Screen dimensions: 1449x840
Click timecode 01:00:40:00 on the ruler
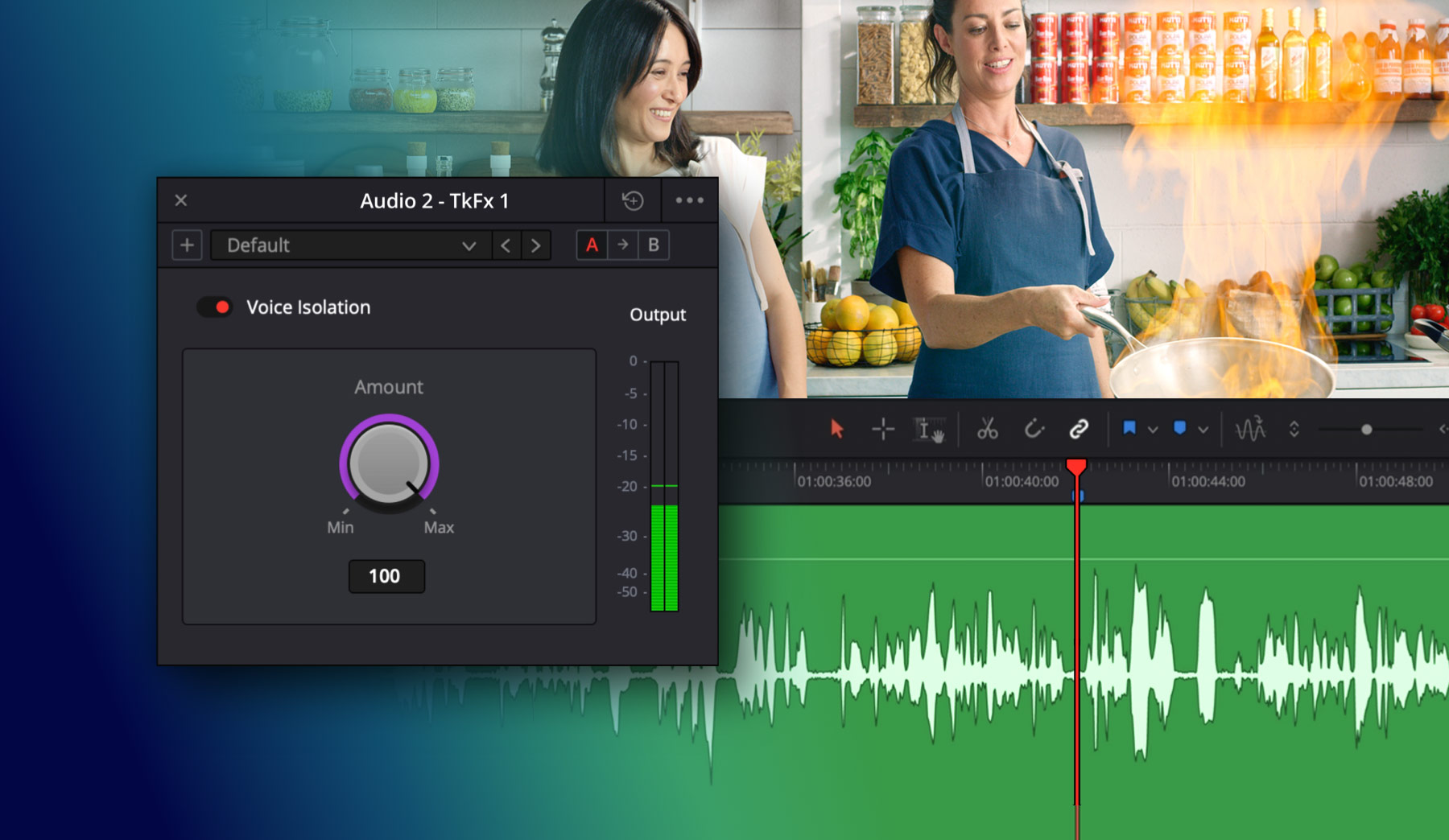click(1022, 482)
